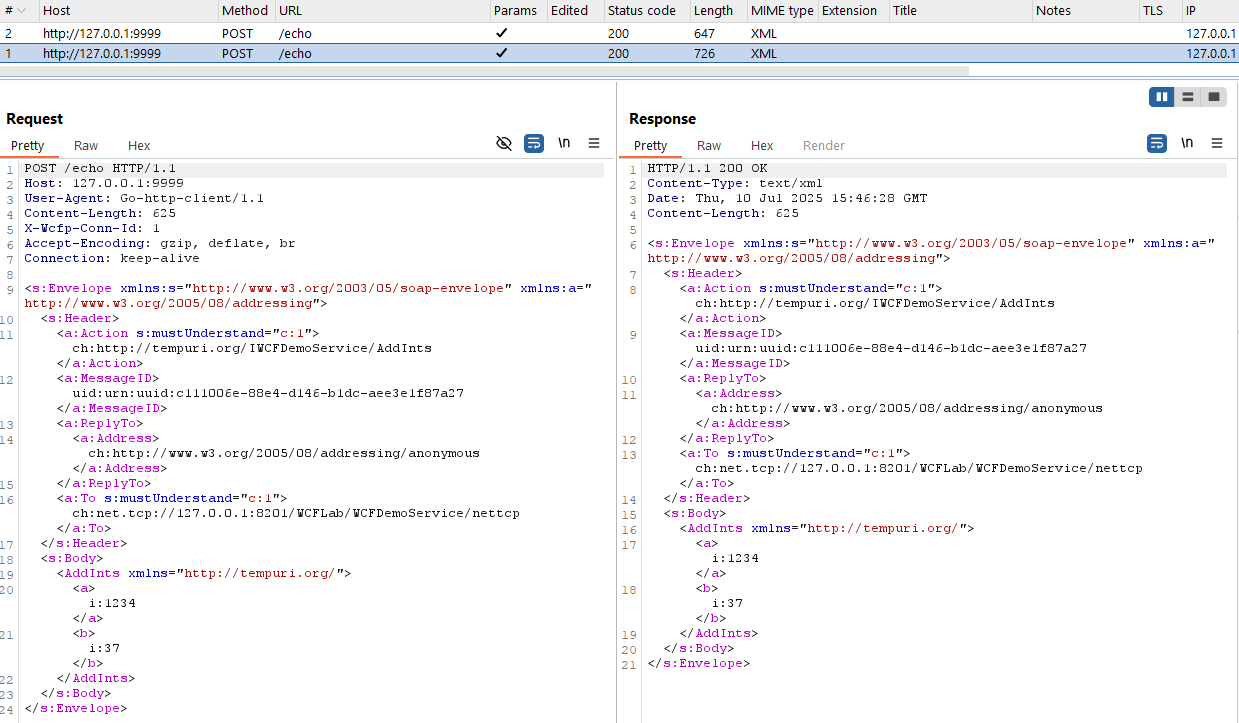Show \n line endings in the Request editor
Screen dimensions: 1239x723
tap(564, 143)
